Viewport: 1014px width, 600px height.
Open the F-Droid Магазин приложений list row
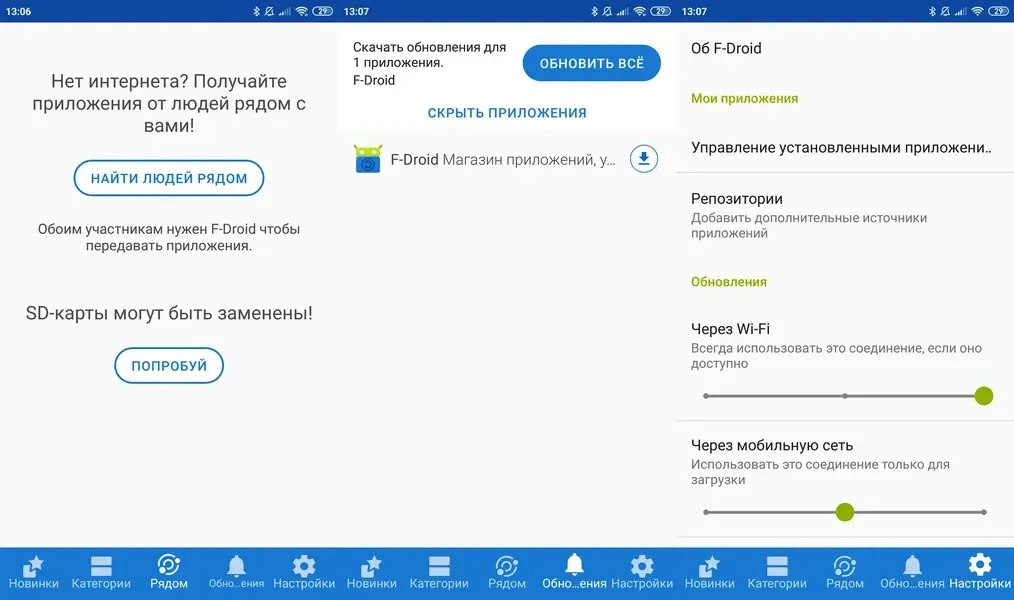click(x=507, y=159)
